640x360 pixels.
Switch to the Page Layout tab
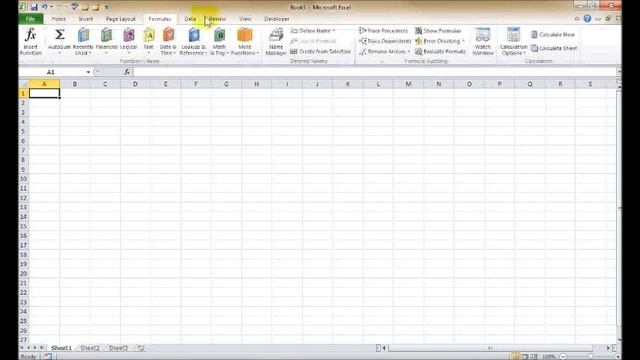click(x=120, y=19)
